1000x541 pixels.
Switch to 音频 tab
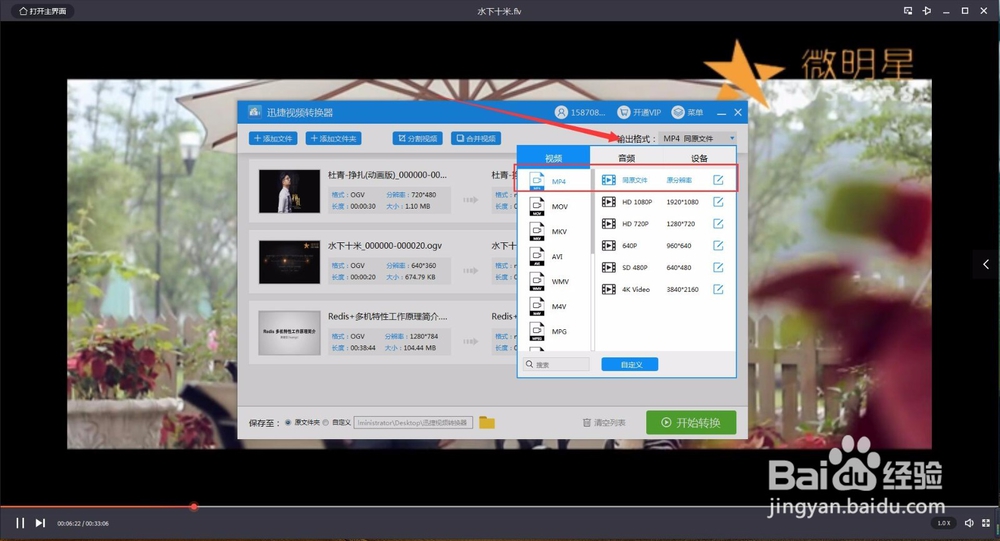(627, 158)
